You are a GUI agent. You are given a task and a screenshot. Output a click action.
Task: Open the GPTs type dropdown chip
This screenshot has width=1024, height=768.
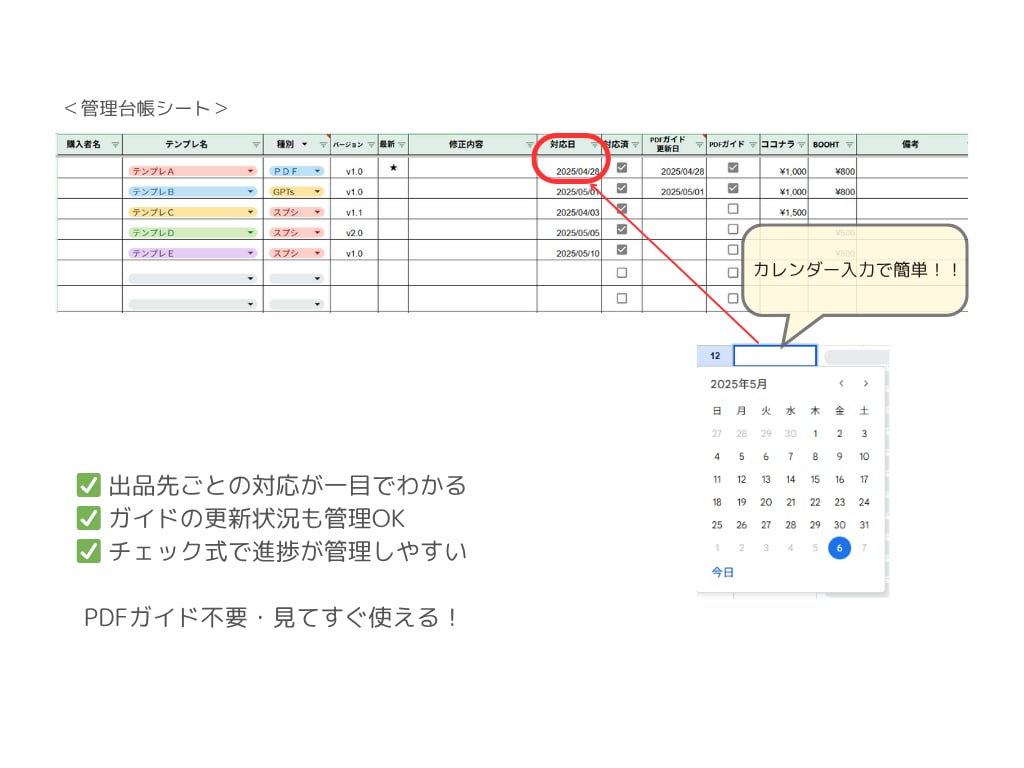[296, 191]
